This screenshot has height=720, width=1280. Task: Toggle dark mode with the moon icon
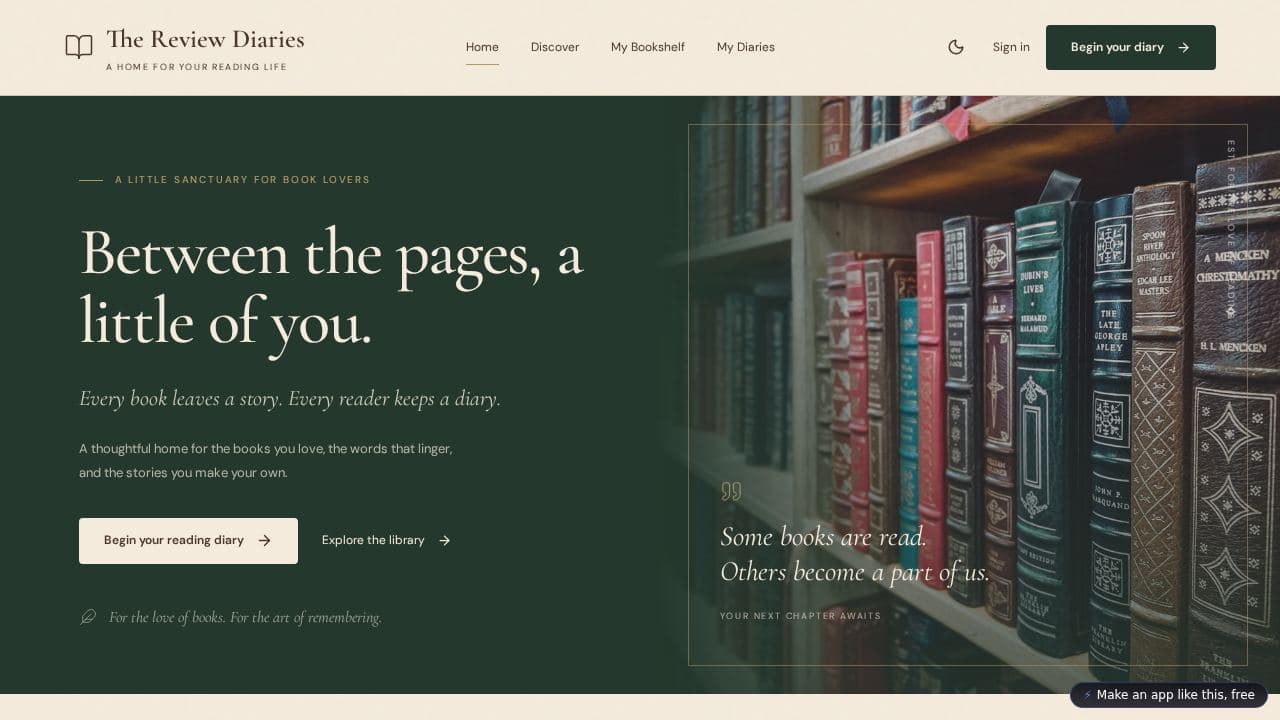pyautogui.click(x=956, y=47)
